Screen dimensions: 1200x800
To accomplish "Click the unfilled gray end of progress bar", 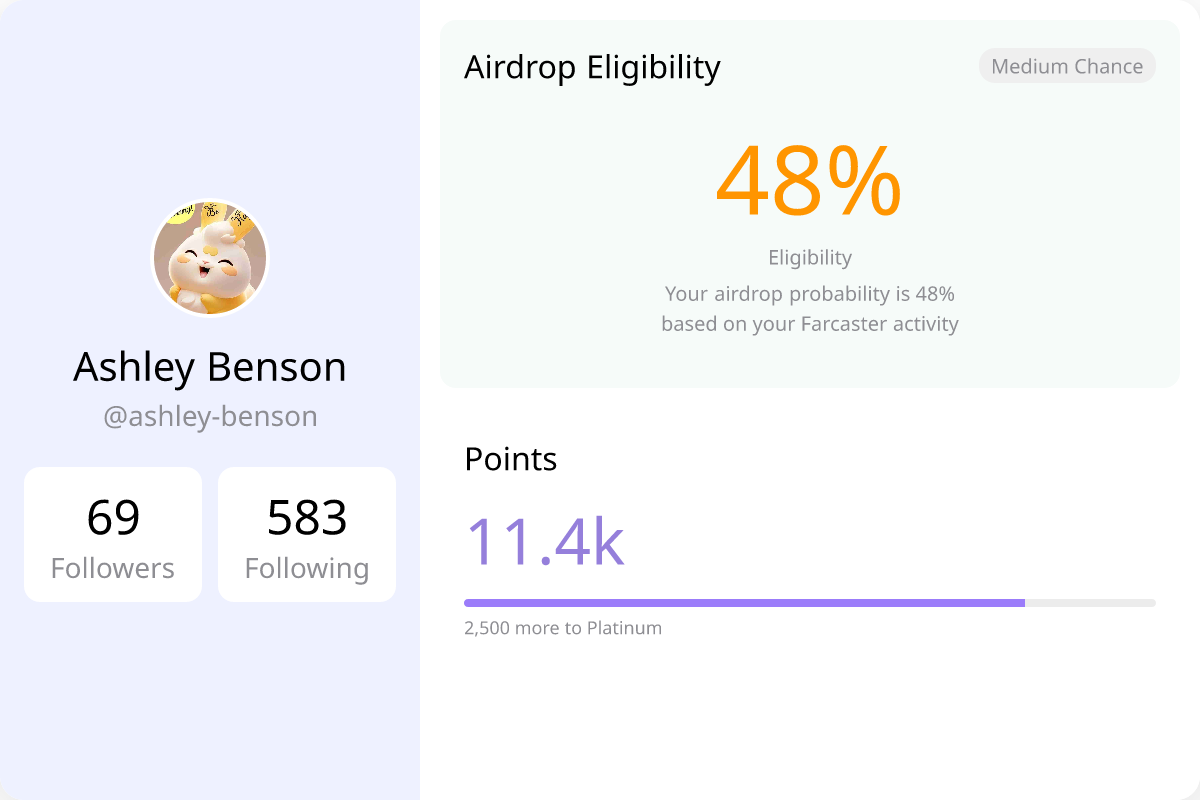I will coord(1091,603).
